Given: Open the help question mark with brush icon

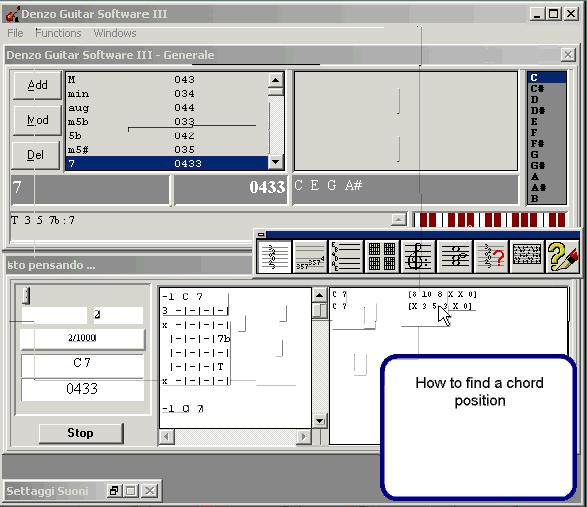Looking at the screenshot, I should 562,256.
